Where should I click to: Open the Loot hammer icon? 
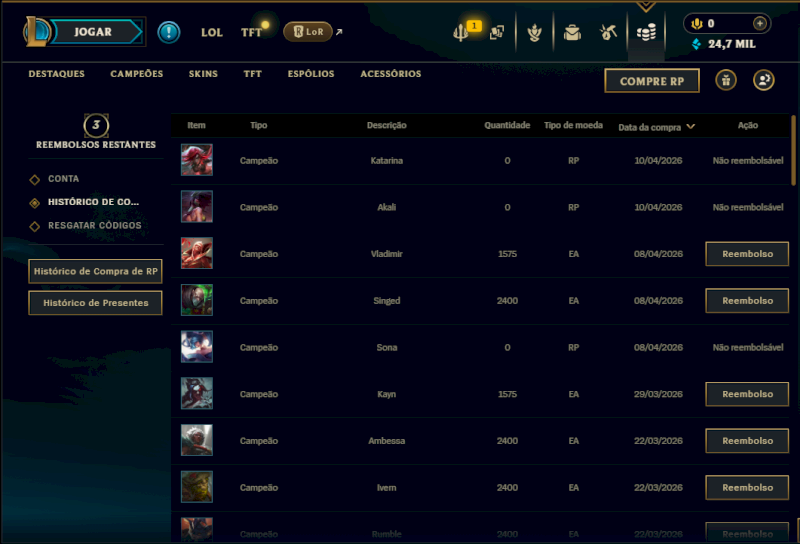click(x=608, y=33)
